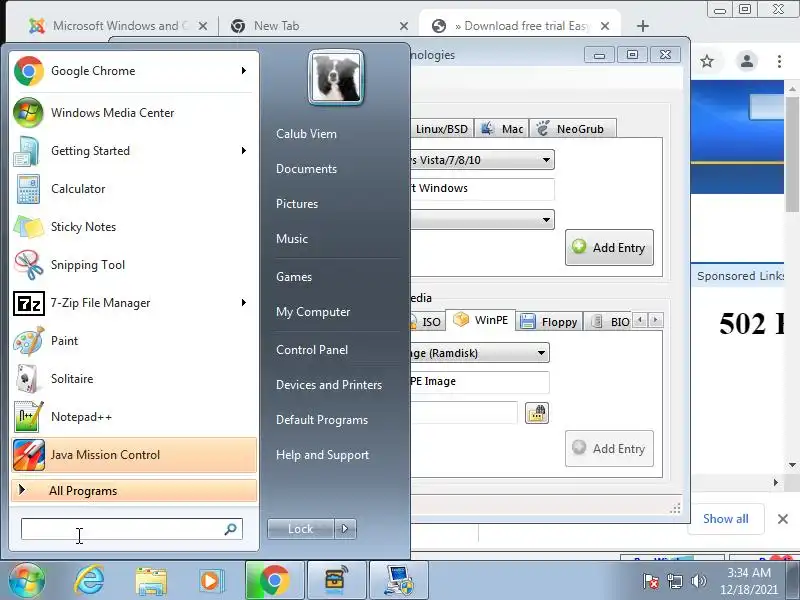Viewport: 800px width, 600px height.
Task: Open Devices and Printers
Action: [329, 385]
